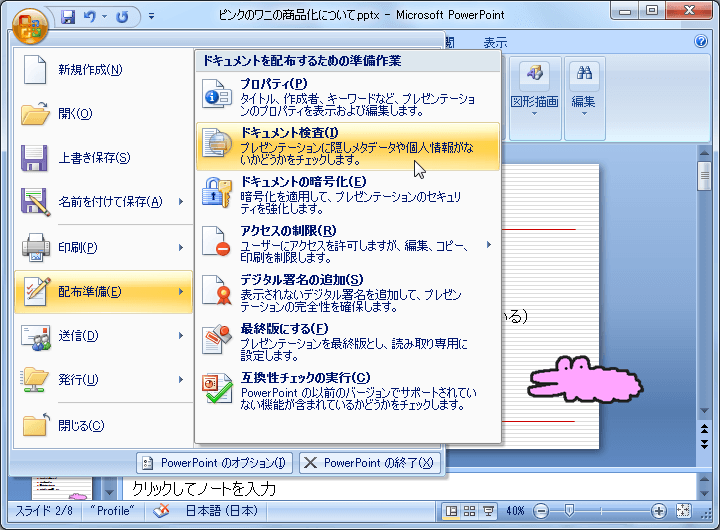
Task: Click the zoom slider handle
Action: pos(569,511)
